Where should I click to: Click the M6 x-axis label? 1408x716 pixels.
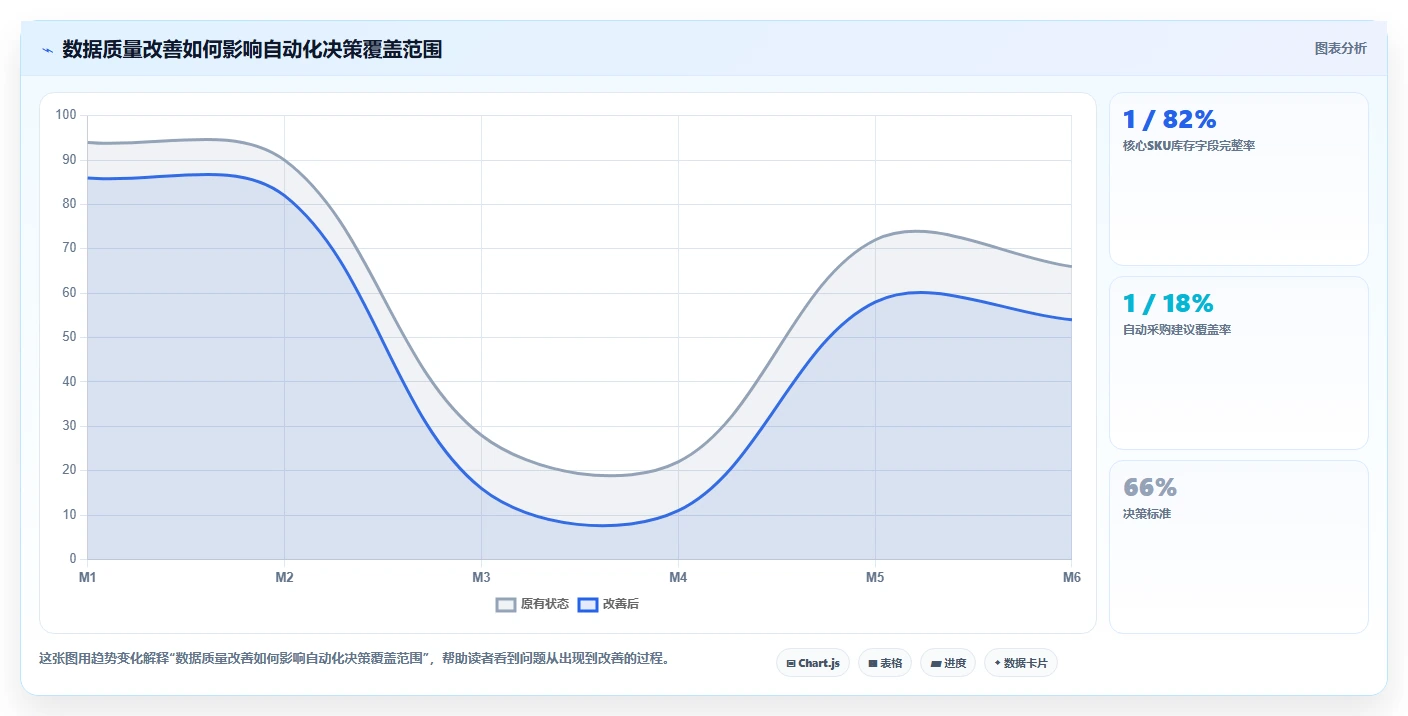pyautogui.click(x=1072, y=577)
